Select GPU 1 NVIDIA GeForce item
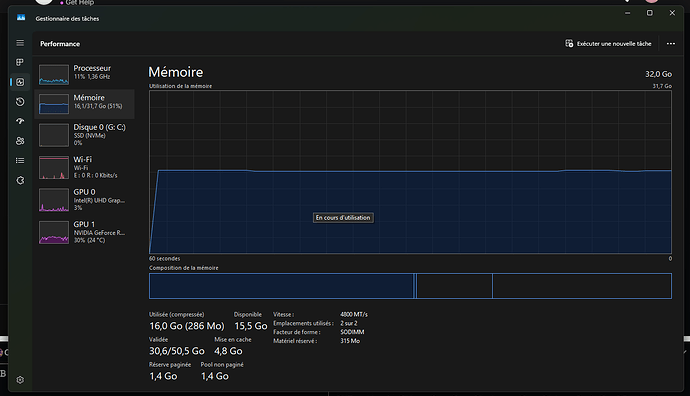 pos(84,232)
